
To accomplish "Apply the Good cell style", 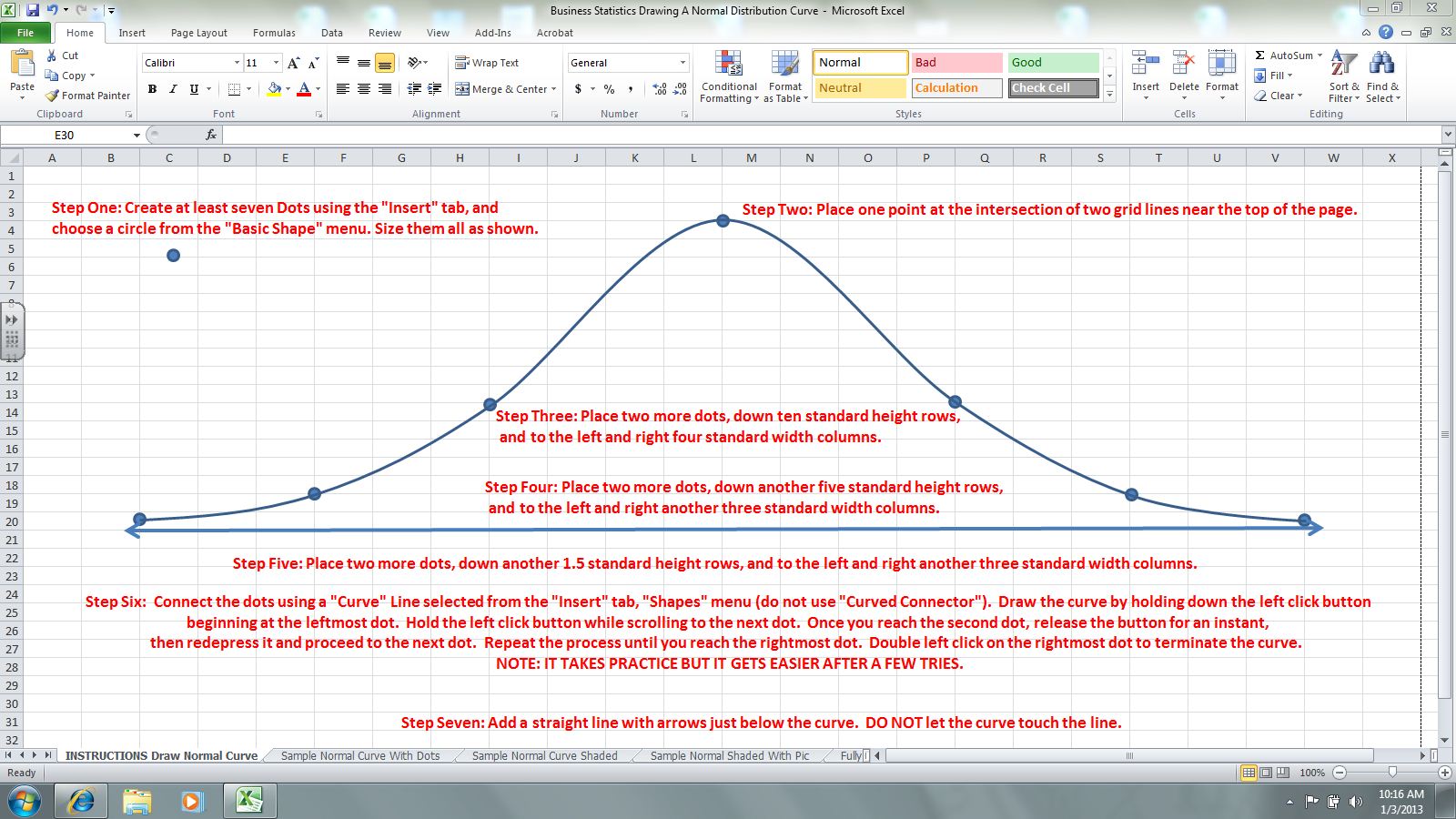I will 1053,63.
